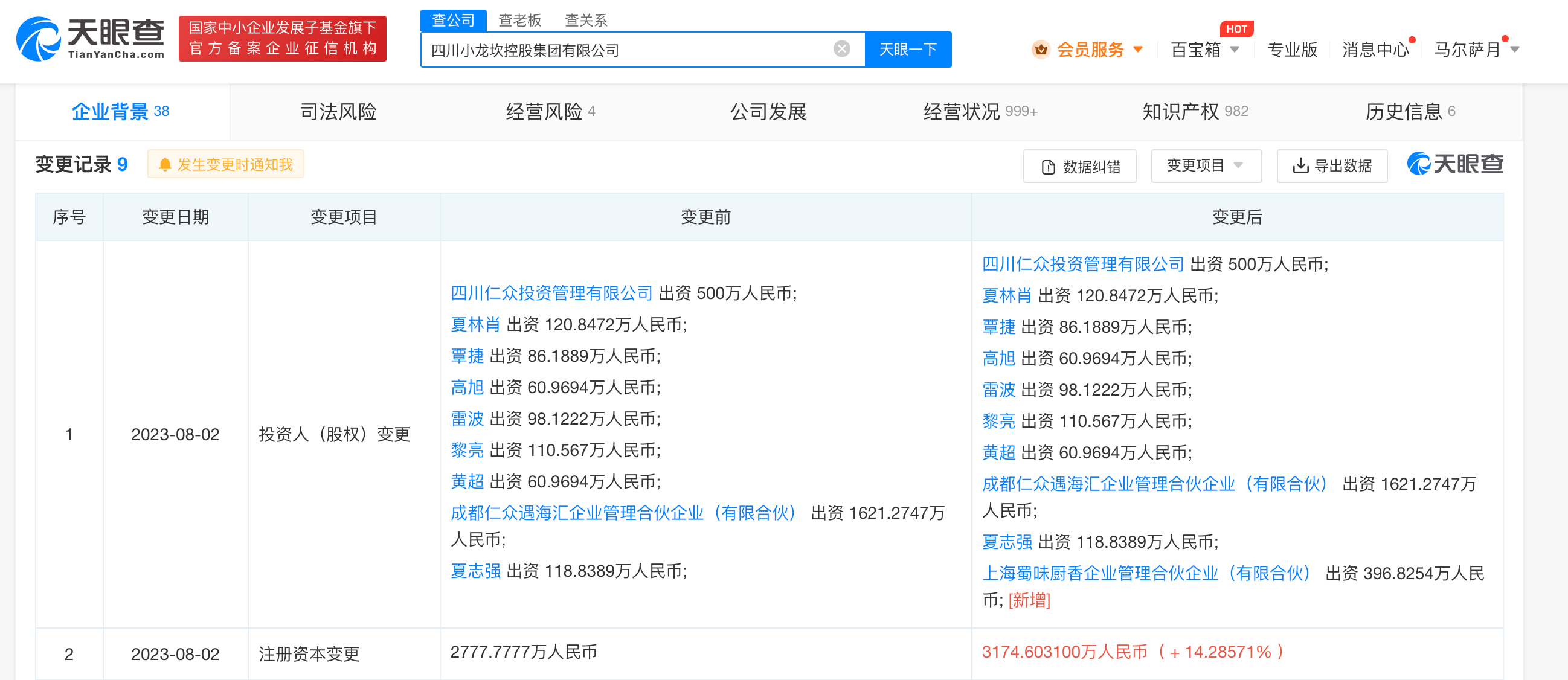Click the member service crown icon
1568x680 pixels.
point(1040,50)
